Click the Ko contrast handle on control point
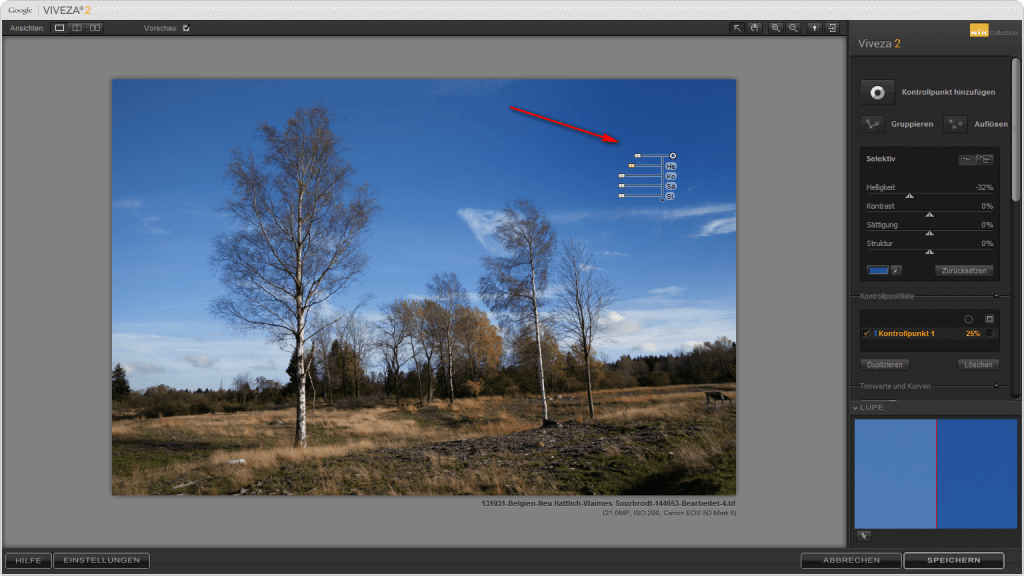Viewport: 1024px width, 576px height. [622, 176]
